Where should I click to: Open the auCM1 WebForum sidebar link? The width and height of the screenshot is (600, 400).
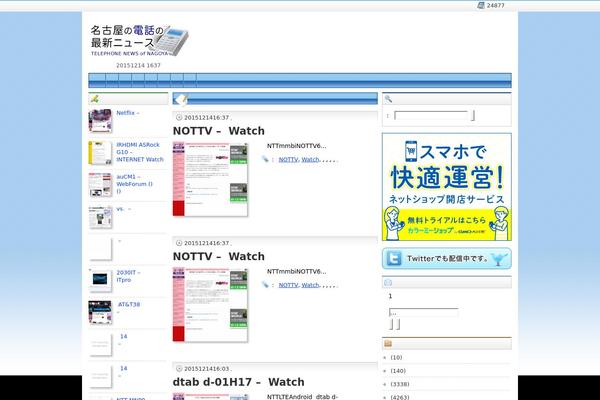tap(135, 184)
